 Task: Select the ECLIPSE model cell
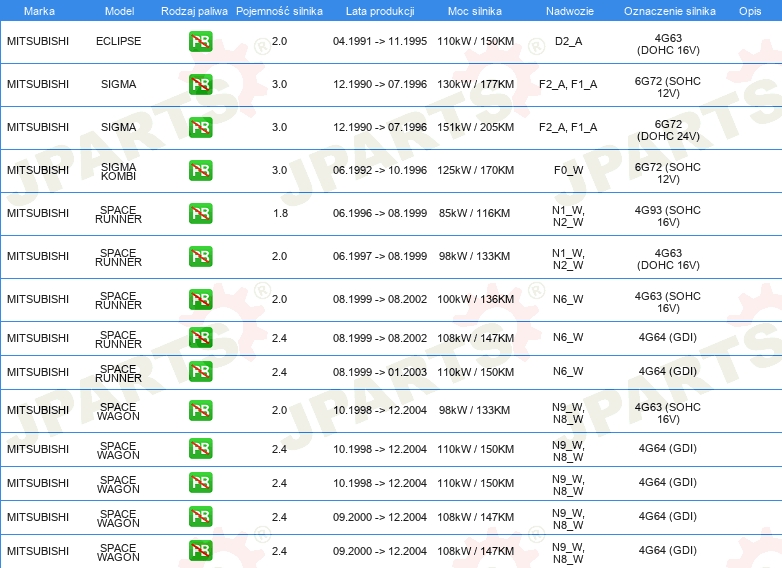[118, 42]
